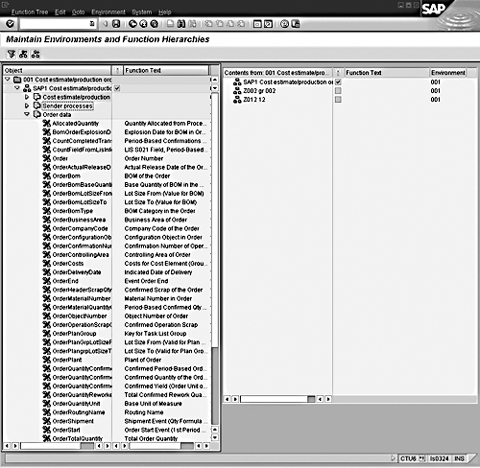Select the OrderPlant function row
Screen dimensions: 480x468
coord(67,360)
